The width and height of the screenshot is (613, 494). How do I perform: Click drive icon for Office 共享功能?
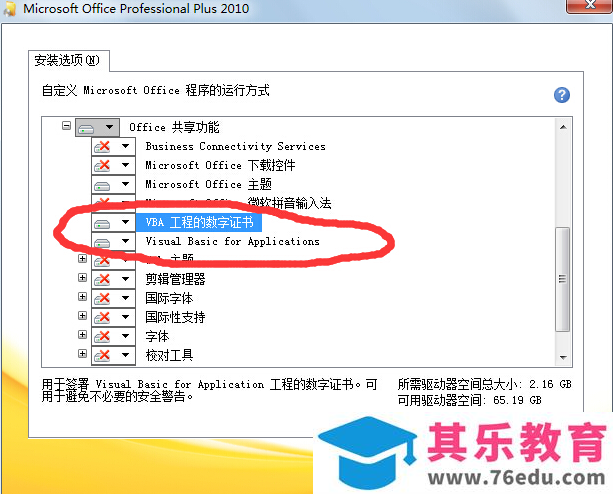coord(86,128)
